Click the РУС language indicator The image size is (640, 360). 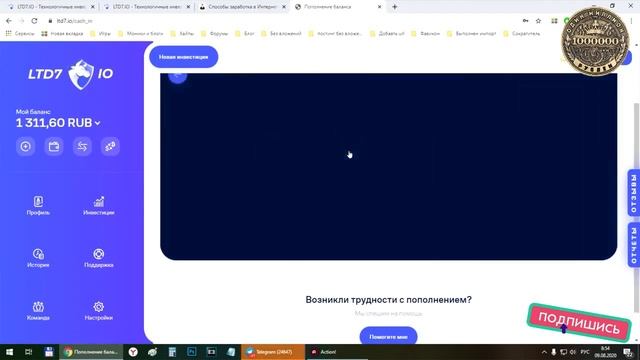585,352
